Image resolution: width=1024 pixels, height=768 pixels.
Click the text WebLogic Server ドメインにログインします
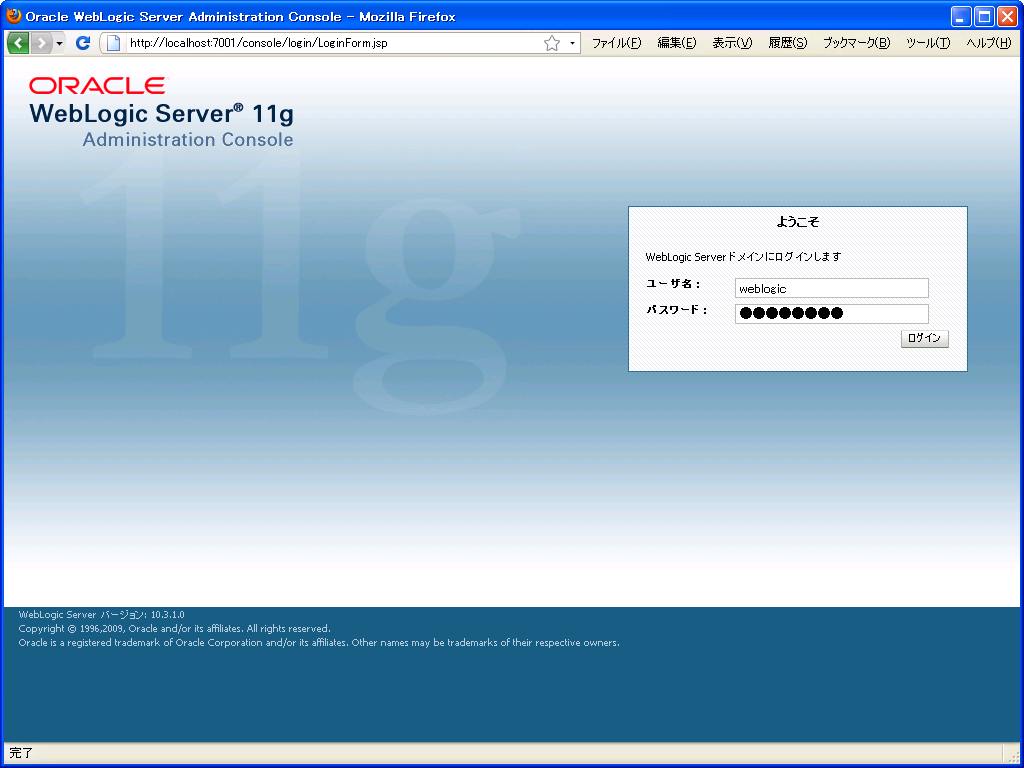point(743,257)
